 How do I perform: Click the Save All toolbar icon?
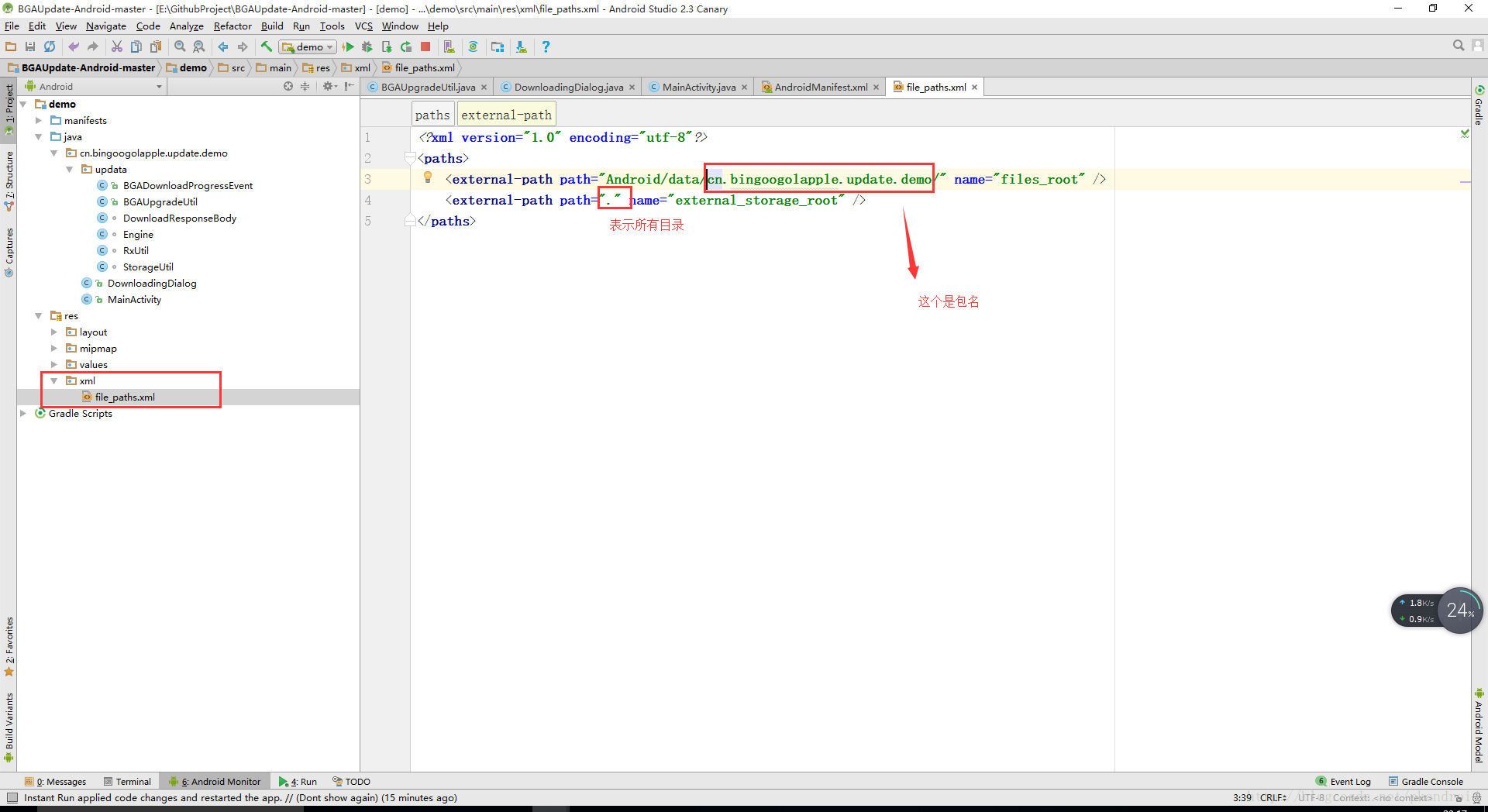click(x=30, y=46)
